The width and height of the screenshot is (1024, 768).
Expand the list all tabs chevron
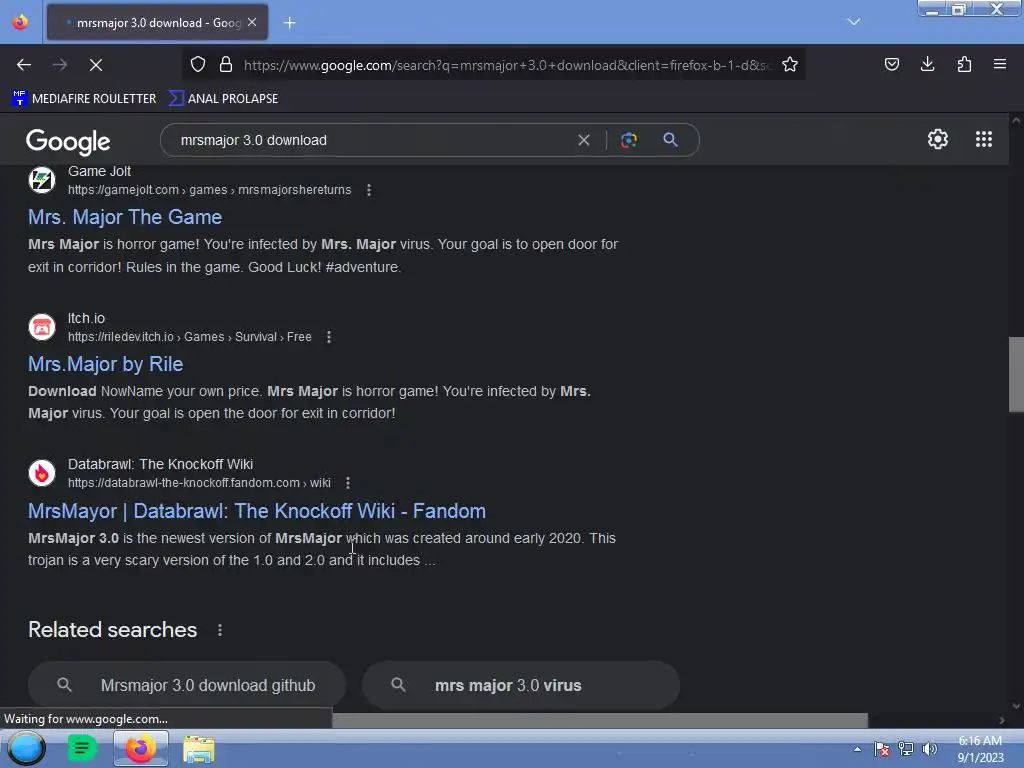[x=854, y=22]
